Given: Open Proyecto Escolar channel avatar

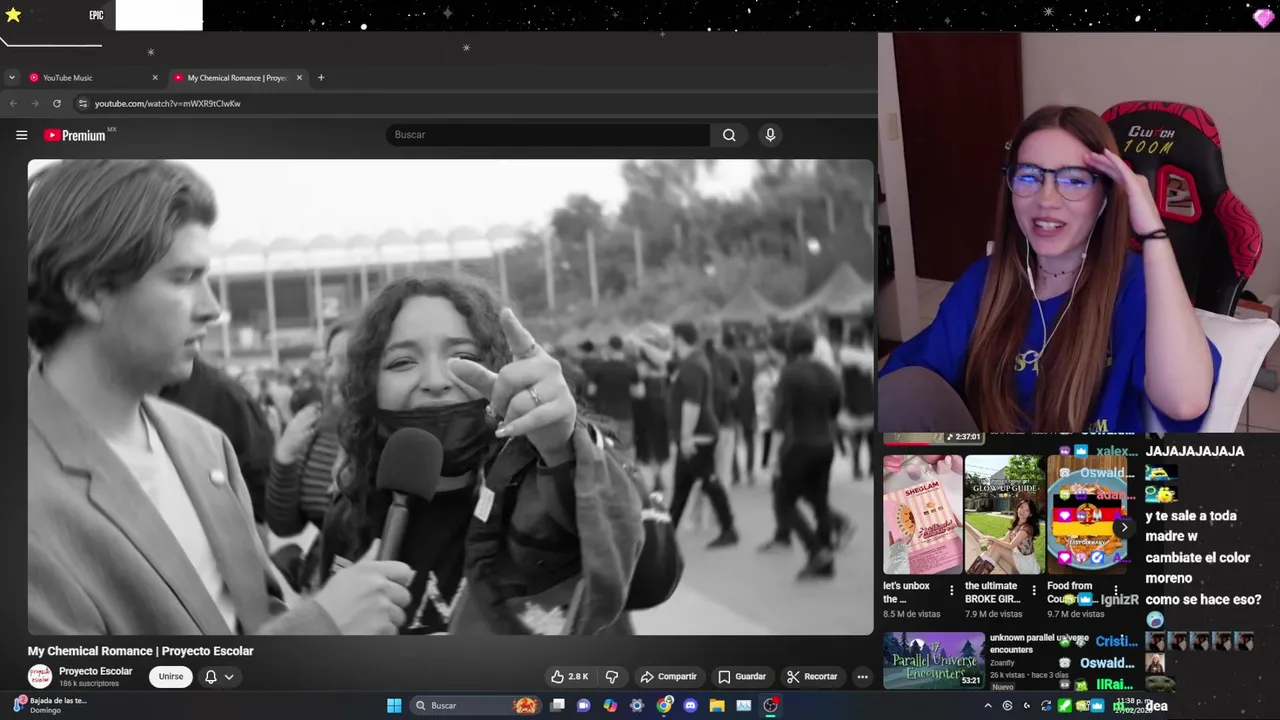Looking at the screenshot, I should click(40, 677).
